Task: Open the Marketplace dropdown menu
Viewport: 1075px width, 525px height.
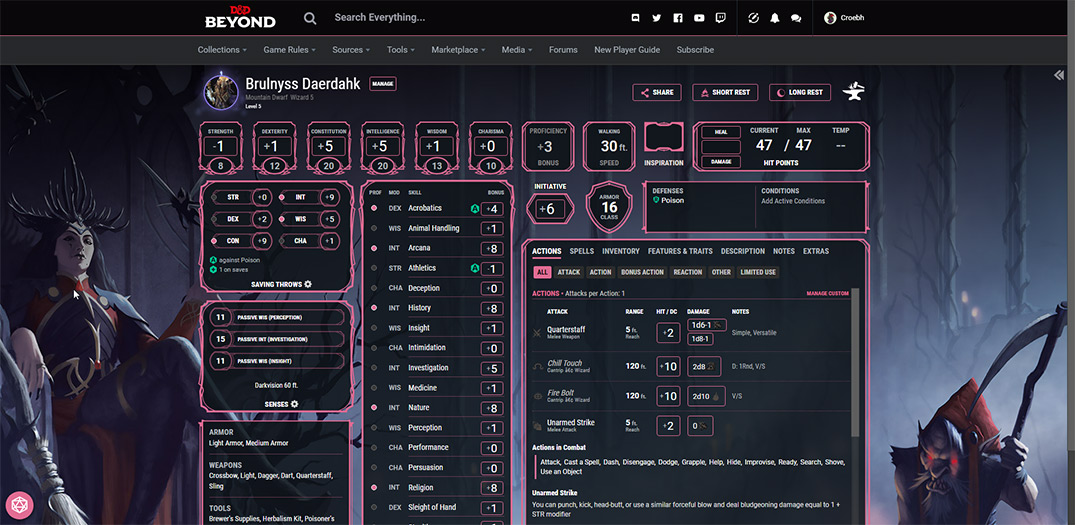Action: (x=458, y=50)
